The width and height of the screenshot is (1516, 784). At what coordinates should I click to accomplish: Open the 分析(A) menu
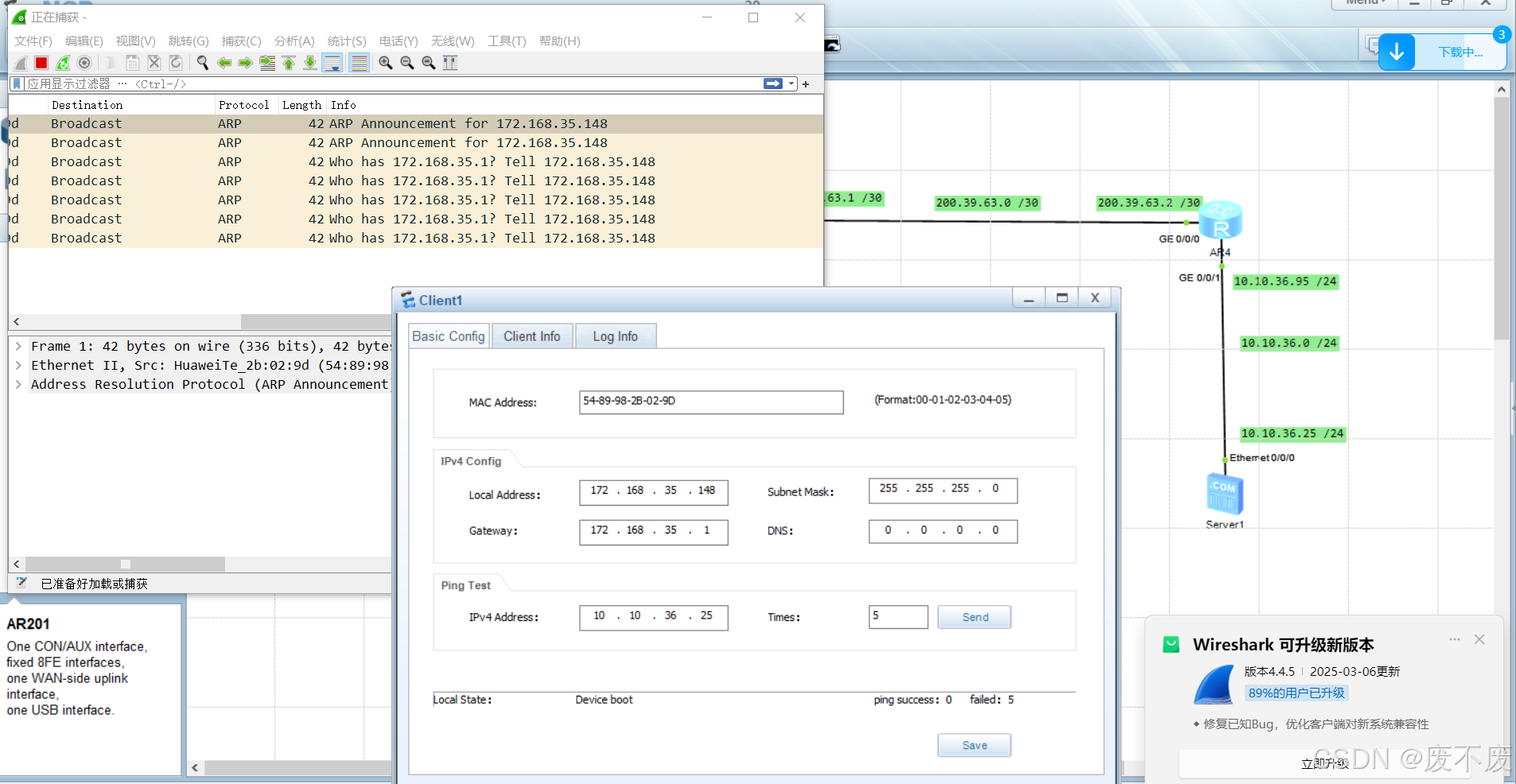tap(294, 41)
